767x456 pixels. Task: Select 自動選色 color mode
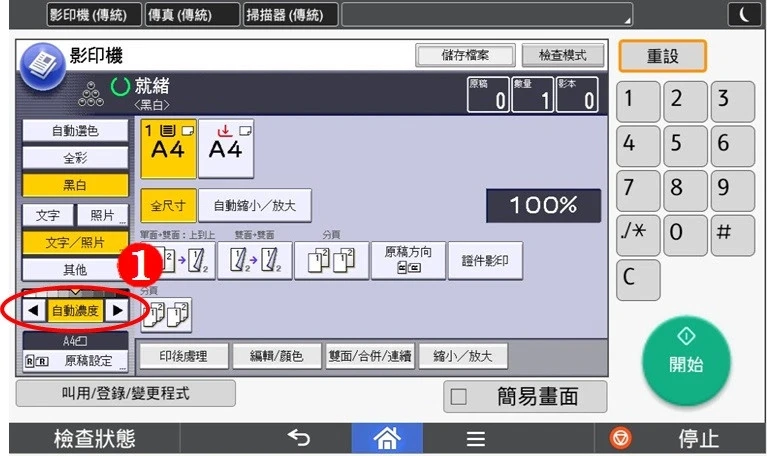click(75, 131)
